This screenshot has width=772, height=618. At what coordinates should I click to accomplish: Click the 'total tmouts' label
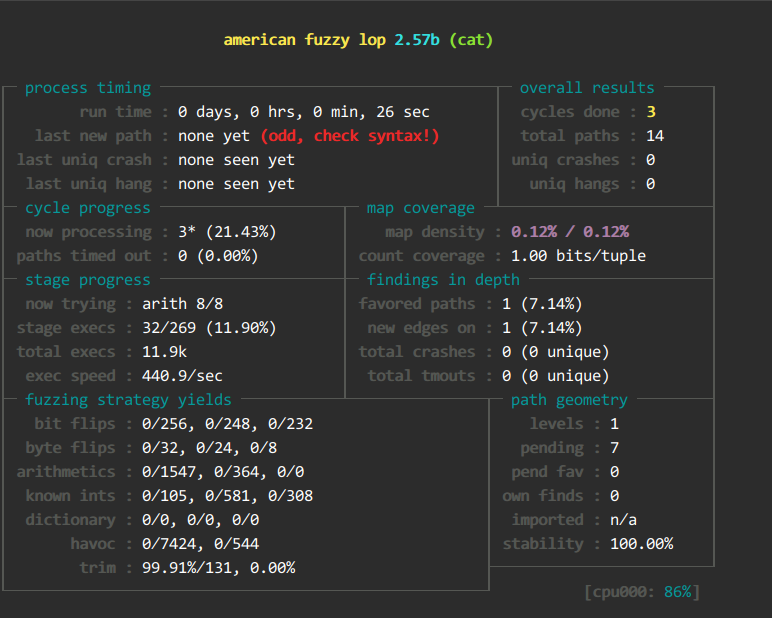click(x=421, y=376)
